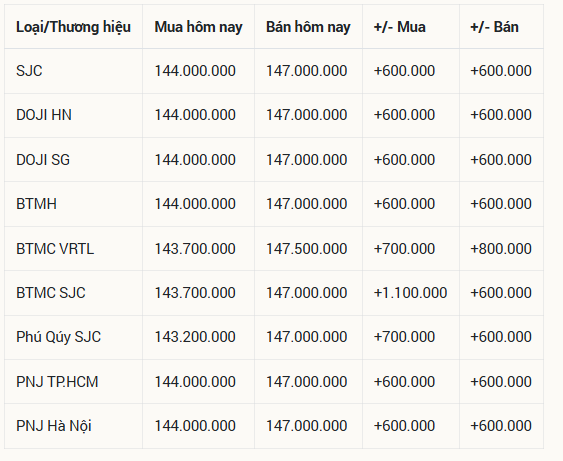The height and width of the screenshot is (461, 563).
Task: Select the Phú Quý SJC row label
Action: 59,337
